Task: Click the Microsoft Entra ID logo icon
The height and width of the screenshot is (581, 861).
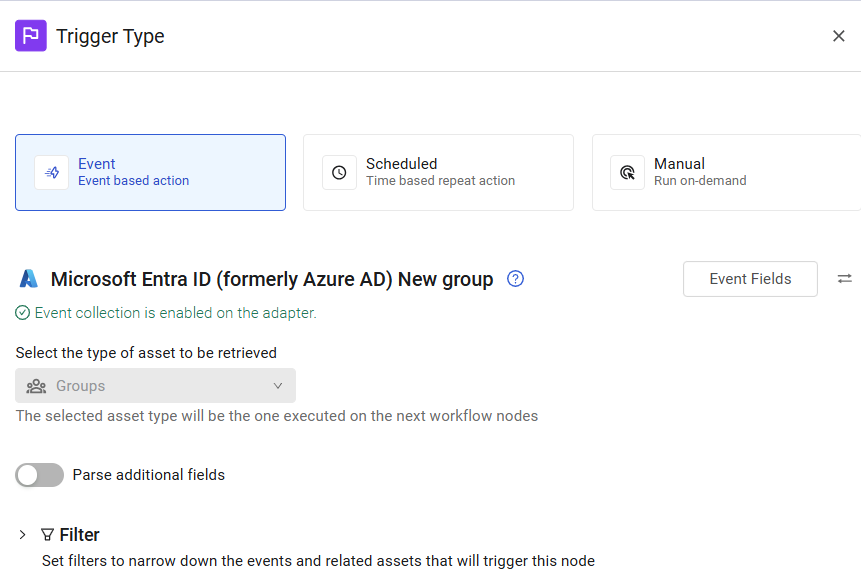Action: (29, 279)
